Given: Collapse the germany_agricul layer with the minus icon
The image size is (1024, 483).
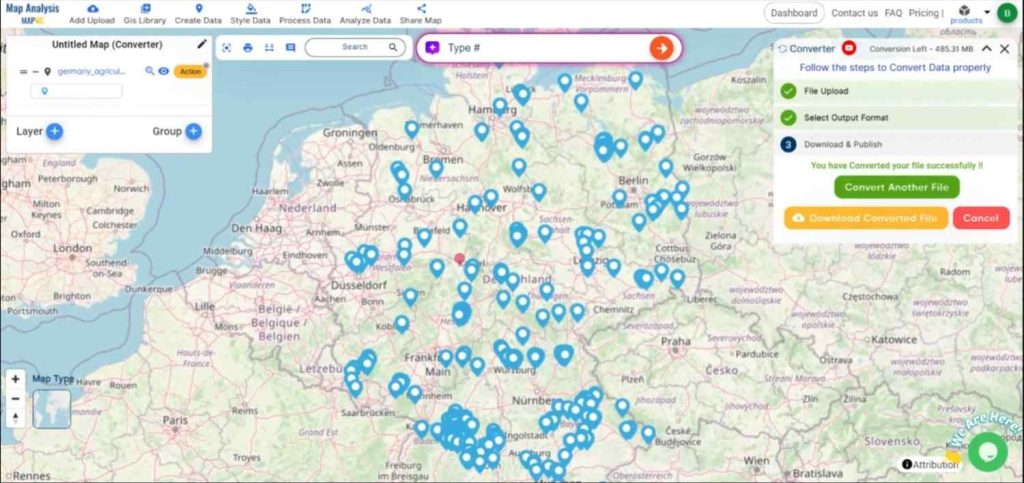Looking at the screenshot, I should click(x=35, y=72).
